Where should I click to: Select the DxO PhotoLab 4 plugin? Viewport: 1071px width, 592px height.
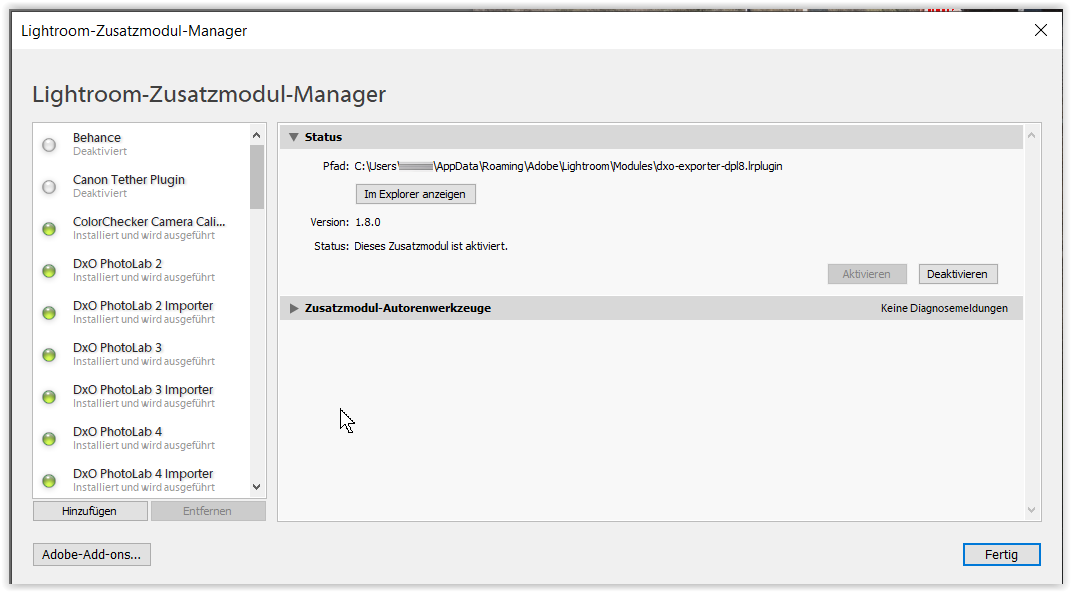[x=141, y=438]
